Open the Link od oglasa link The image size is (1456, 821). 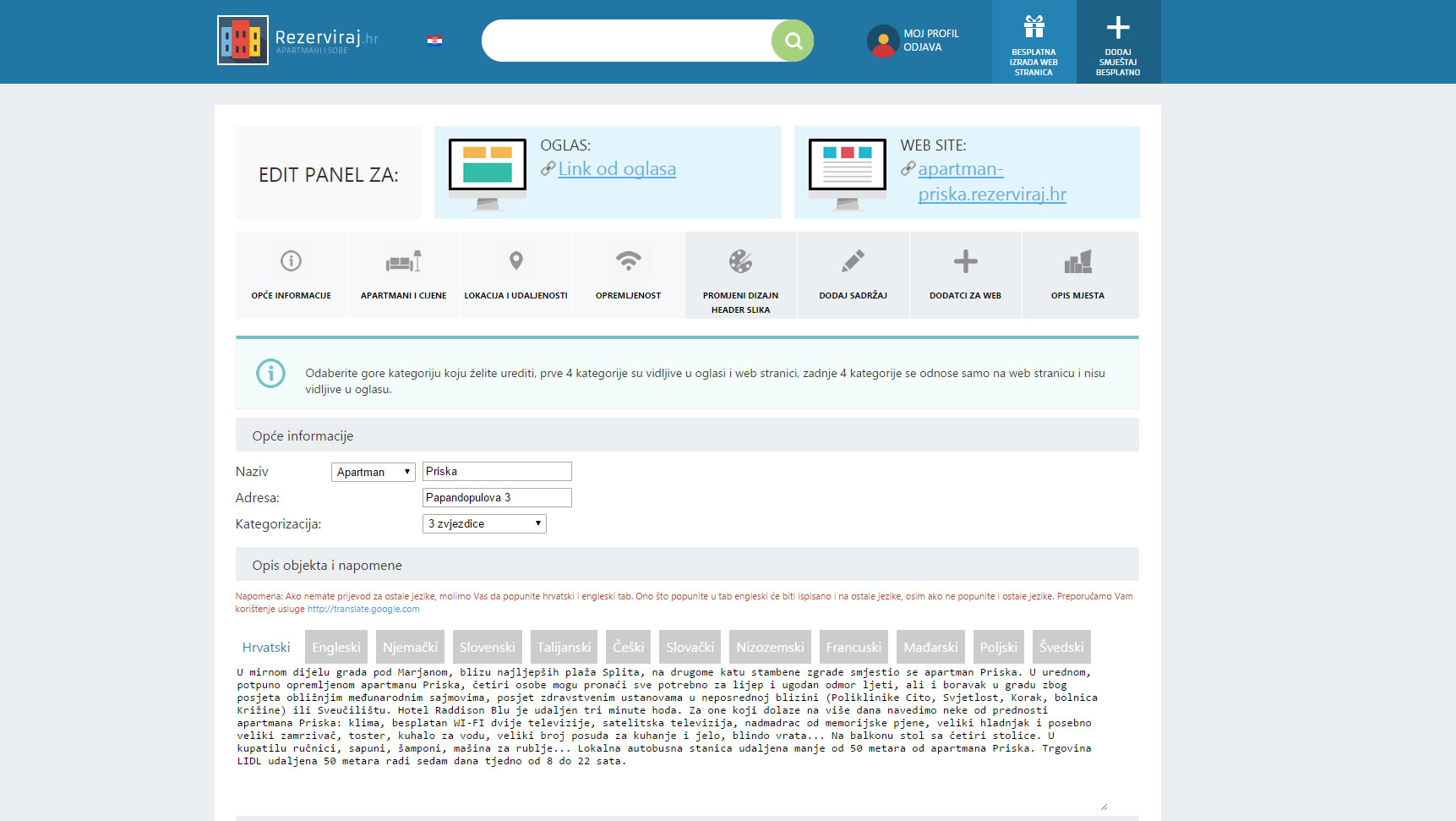coord(617,169)
